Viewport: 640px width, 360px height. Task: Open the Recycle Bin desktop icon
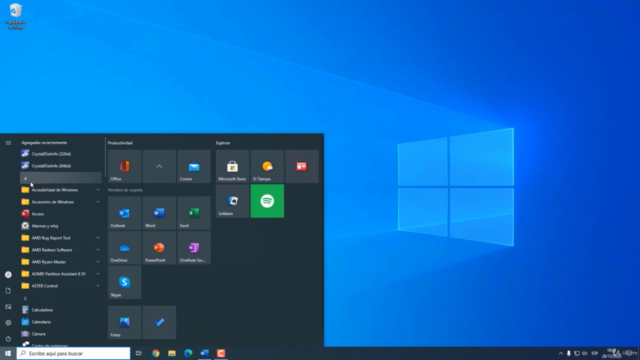pyautogui.click(x=16, y=16)
